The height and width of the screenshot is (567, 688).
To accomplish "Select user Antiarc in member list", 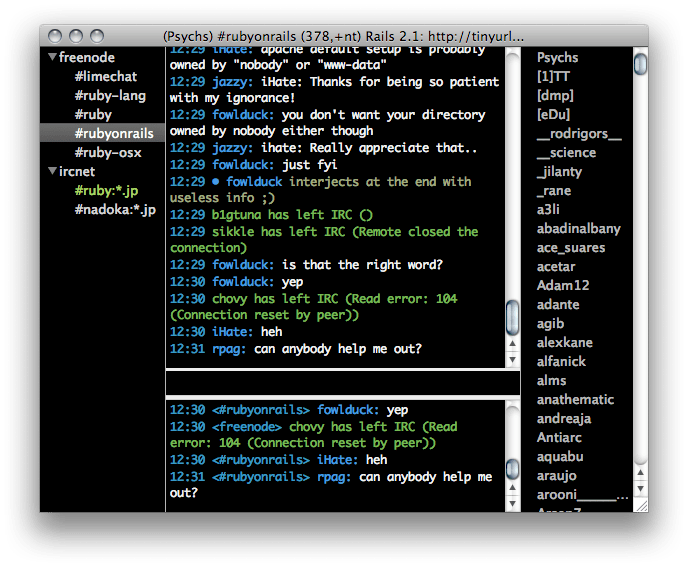I will click(559, 438).
